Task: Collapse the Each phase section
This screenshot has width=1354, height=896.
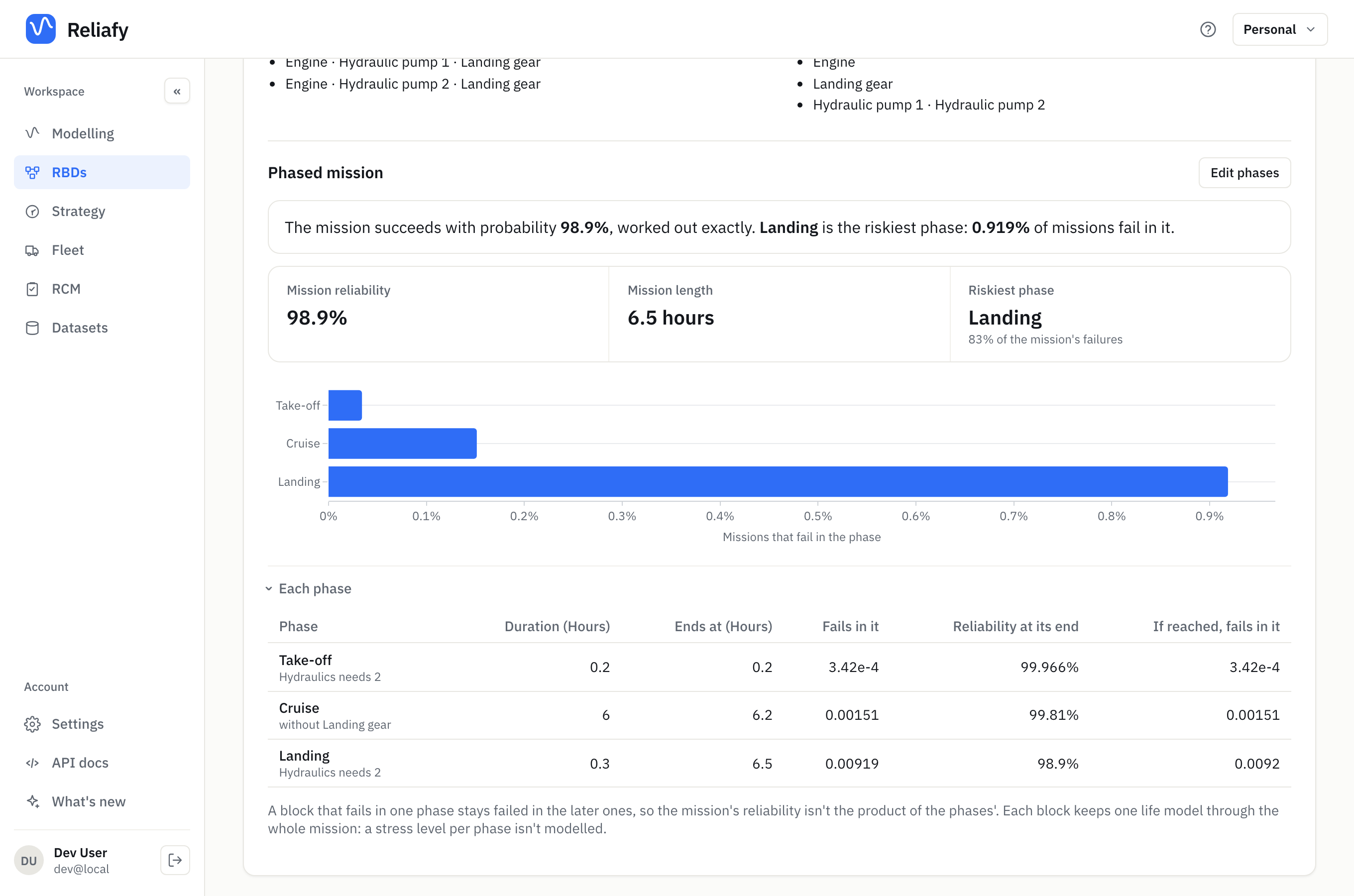Action: click(309, 588)
